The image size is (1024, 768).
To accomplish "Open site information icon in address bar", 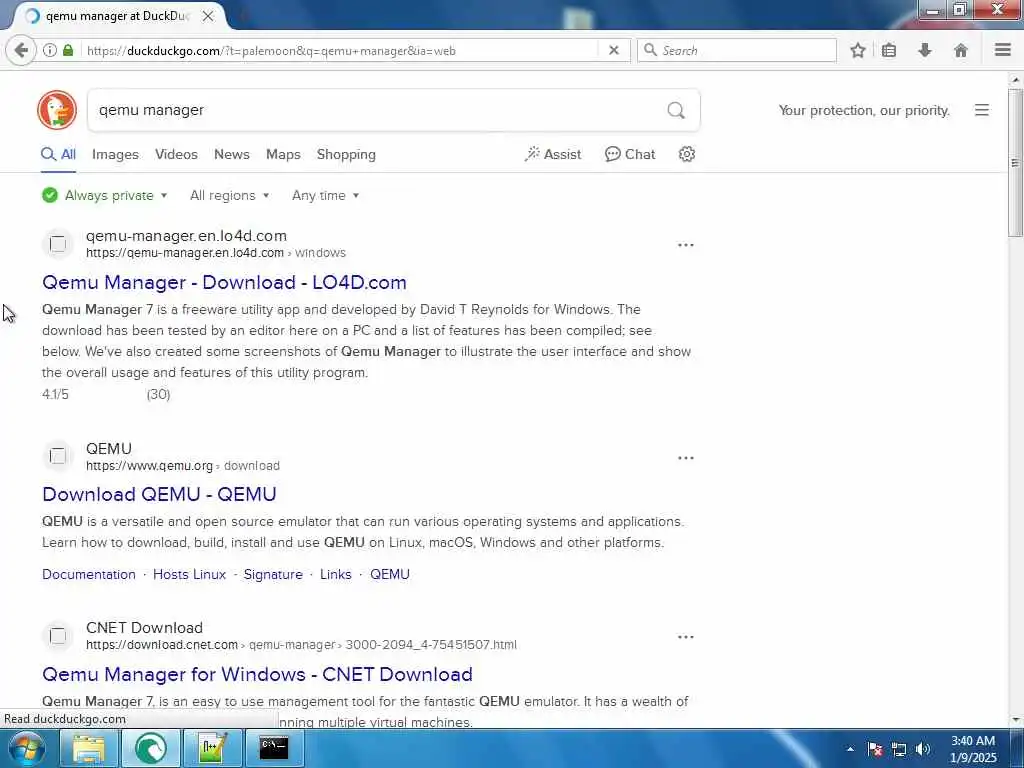I will 50,50.
